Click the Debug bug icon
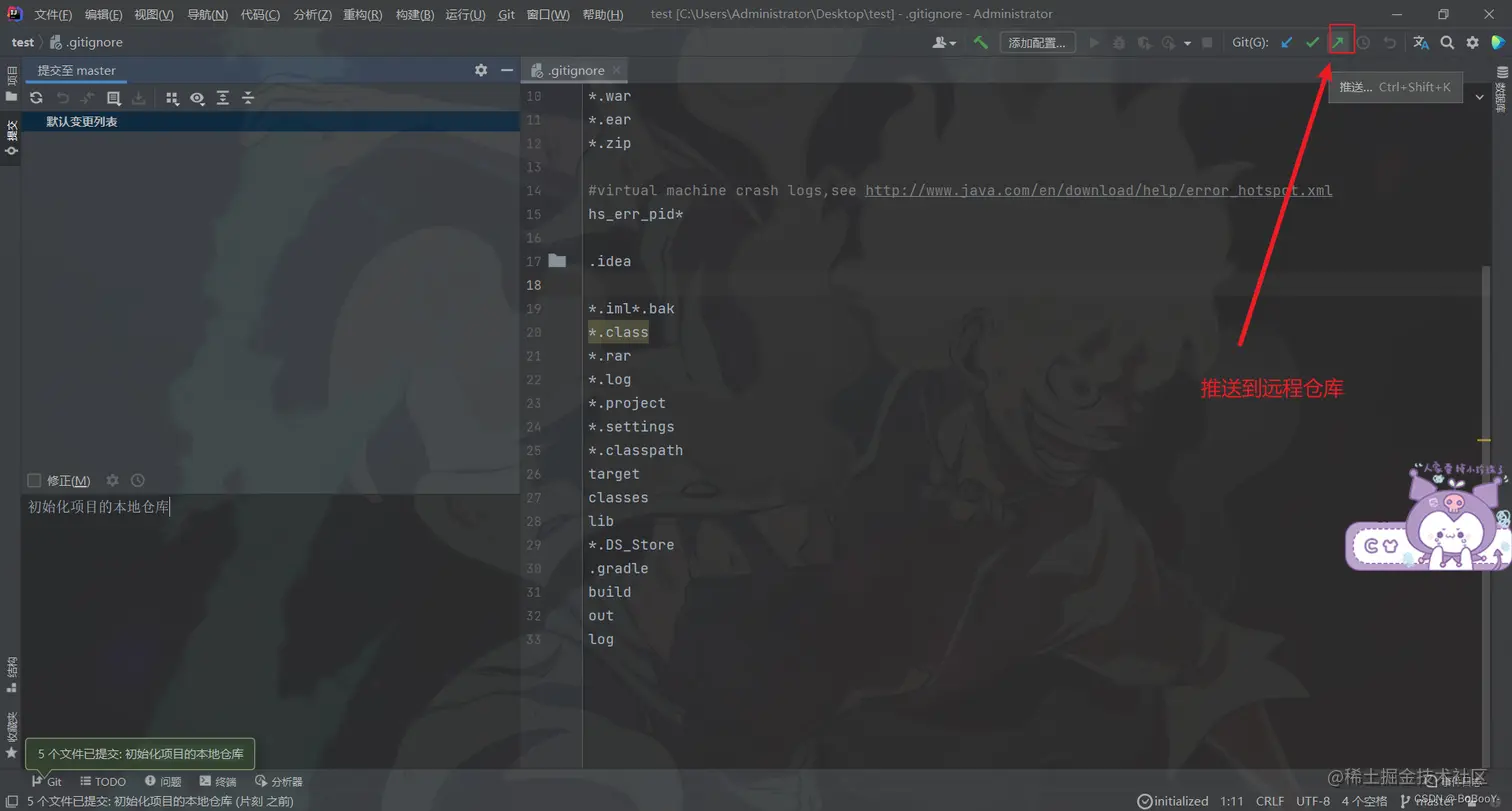Viewport: 1512px width, 811px height. pyautogui.click(x=1119, y=43)
